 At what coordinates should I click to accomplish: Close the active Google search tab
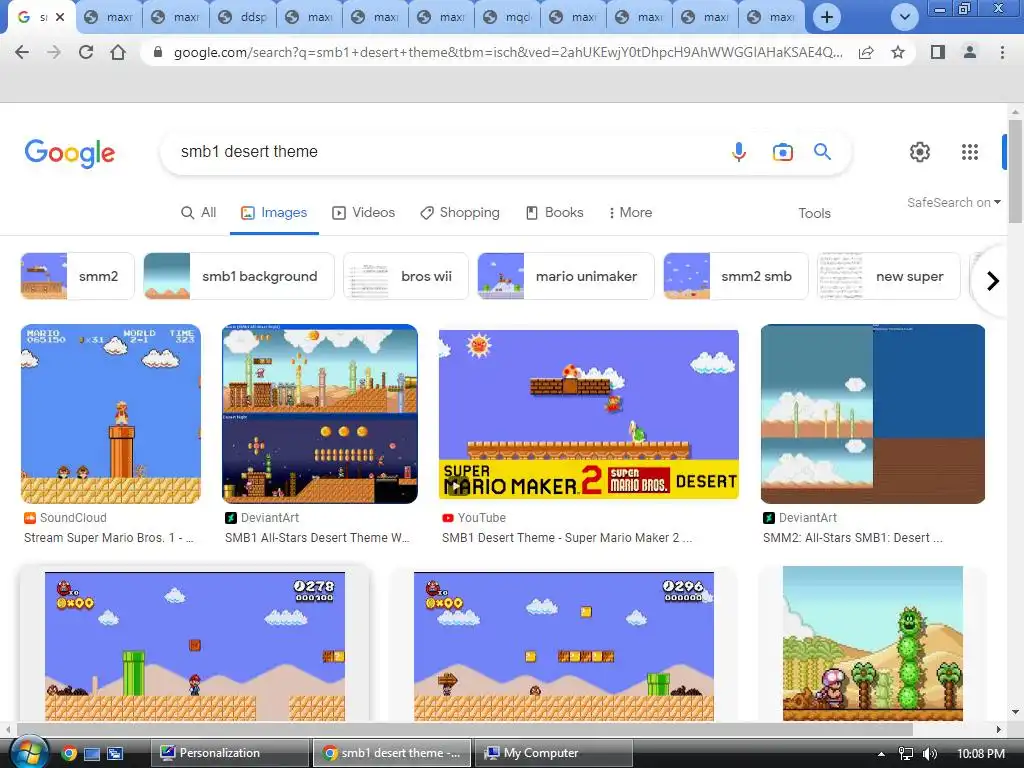tap(60, 17)
